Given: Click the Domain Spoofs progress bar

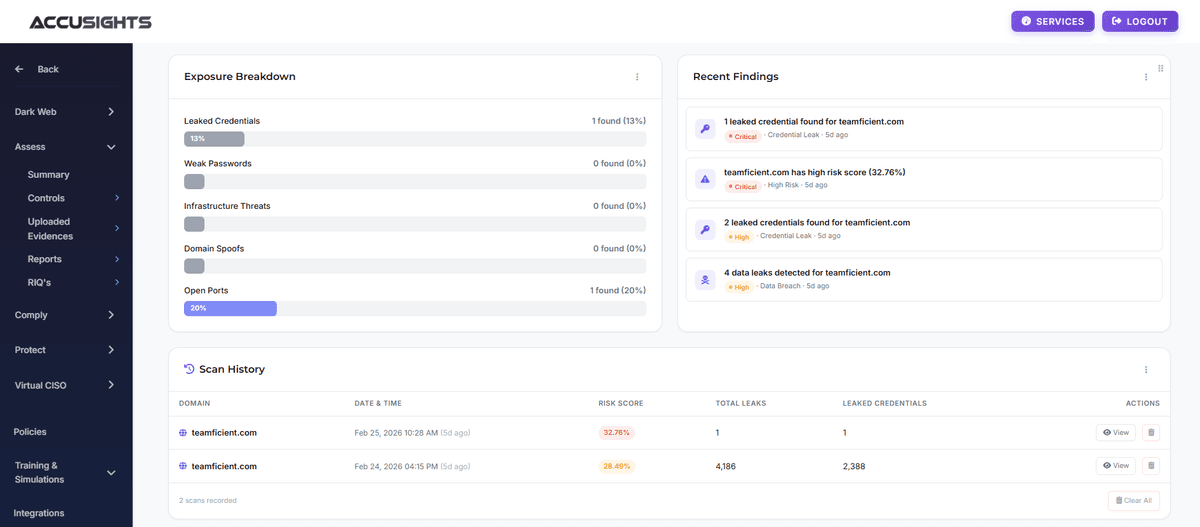Looking at the screenshot, I should pos(415,266).
